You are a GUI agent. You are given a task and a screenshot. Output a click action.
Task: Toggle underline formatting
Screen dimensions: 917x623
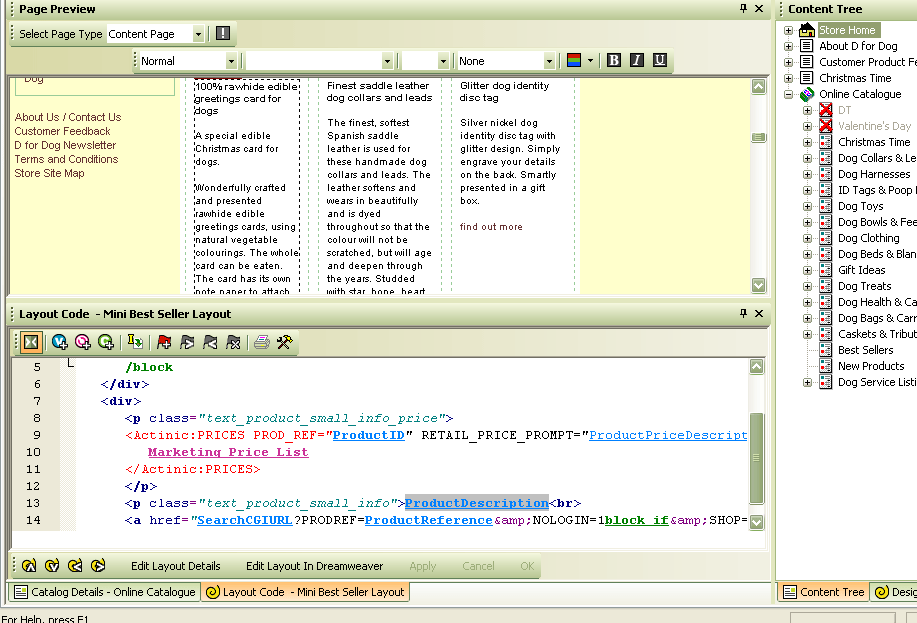pos(659,61)
